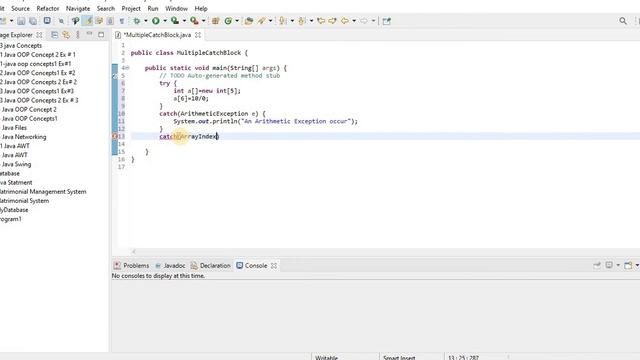The width and height of the screenshot is (640, 360).
Task: Click the code line 'a[6]=10/0;'
Action: [191, 98]
